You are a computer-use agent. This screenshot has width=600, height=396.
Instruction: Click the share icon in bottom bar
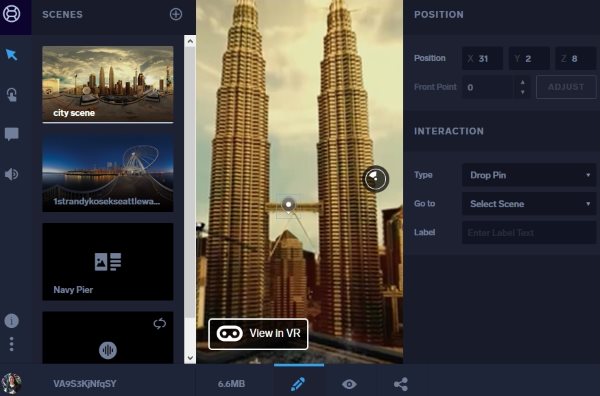coord(401,384)
